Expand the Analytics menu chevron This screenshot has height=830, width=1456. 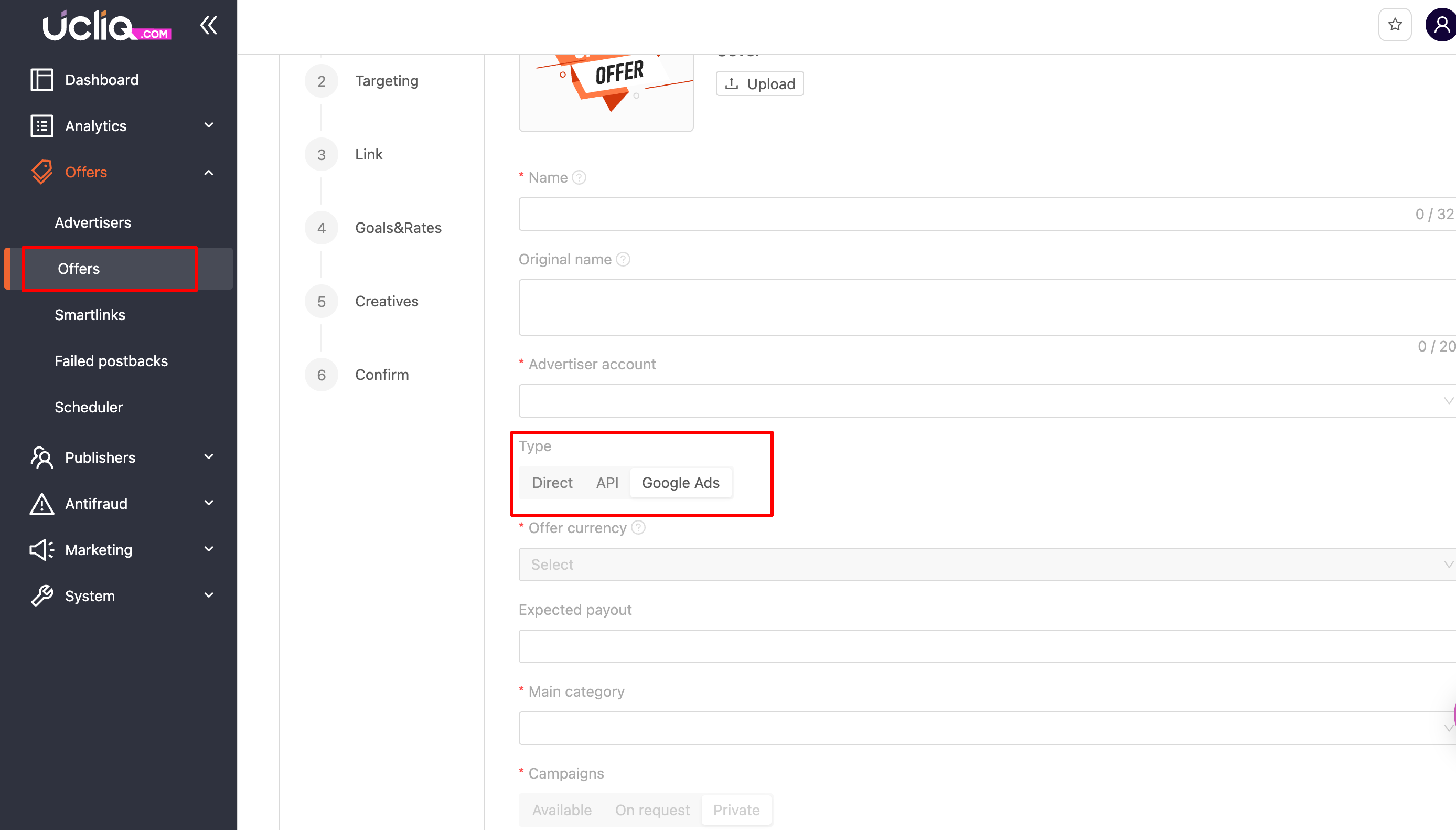tap(209, 125)
